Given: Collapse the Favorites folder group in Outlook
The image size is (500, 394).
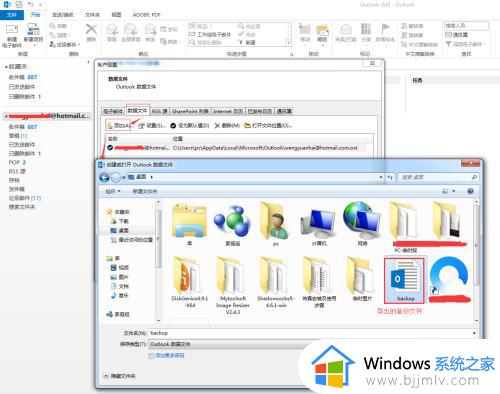Looking at the screenshot, I should [6, 67].
